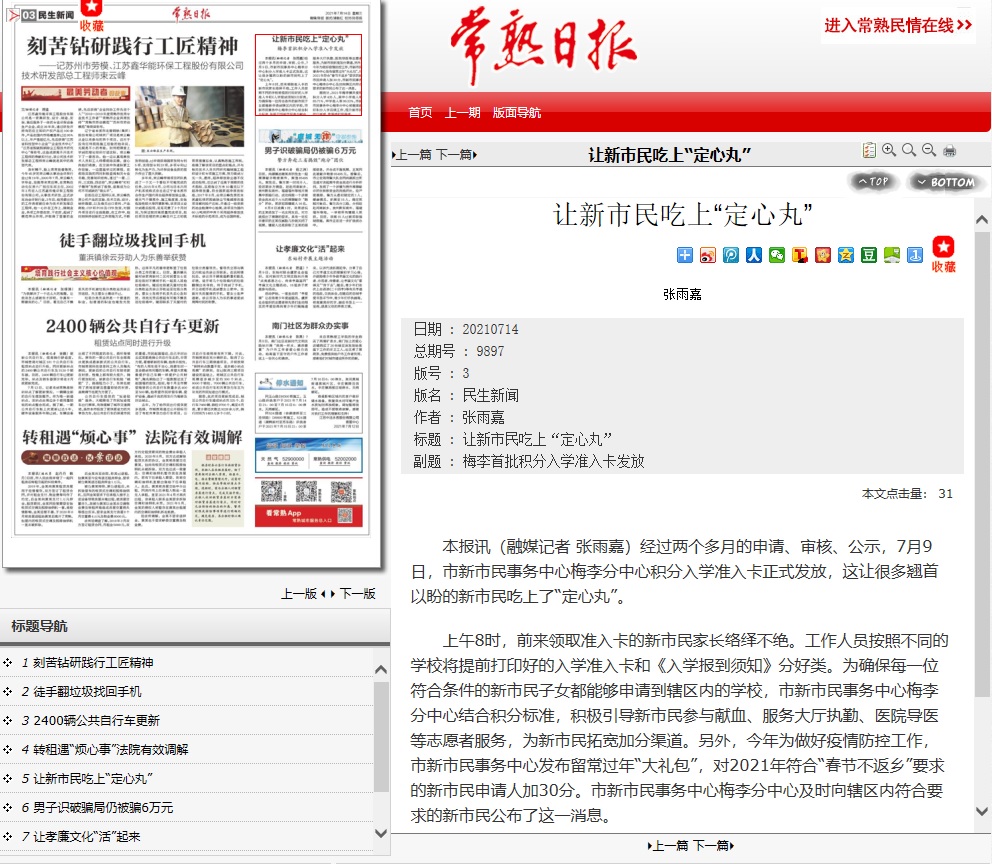992x864 pixels.
Task: Click the 收藏 star above newspaper page
Action: click(x=92, y=16)
